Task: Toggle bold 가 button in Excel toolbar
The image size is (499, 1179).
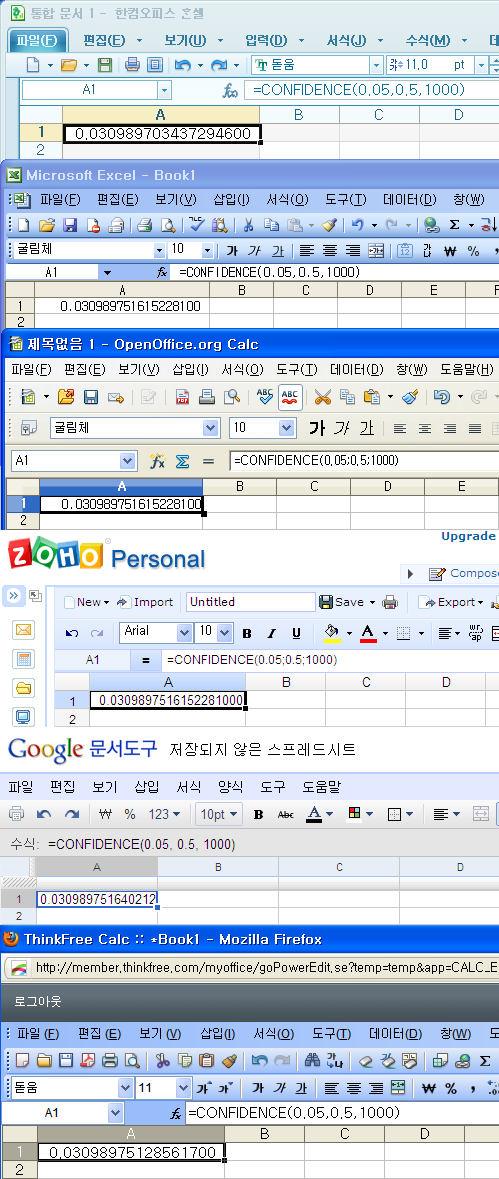Action: (x=232, y=250)
